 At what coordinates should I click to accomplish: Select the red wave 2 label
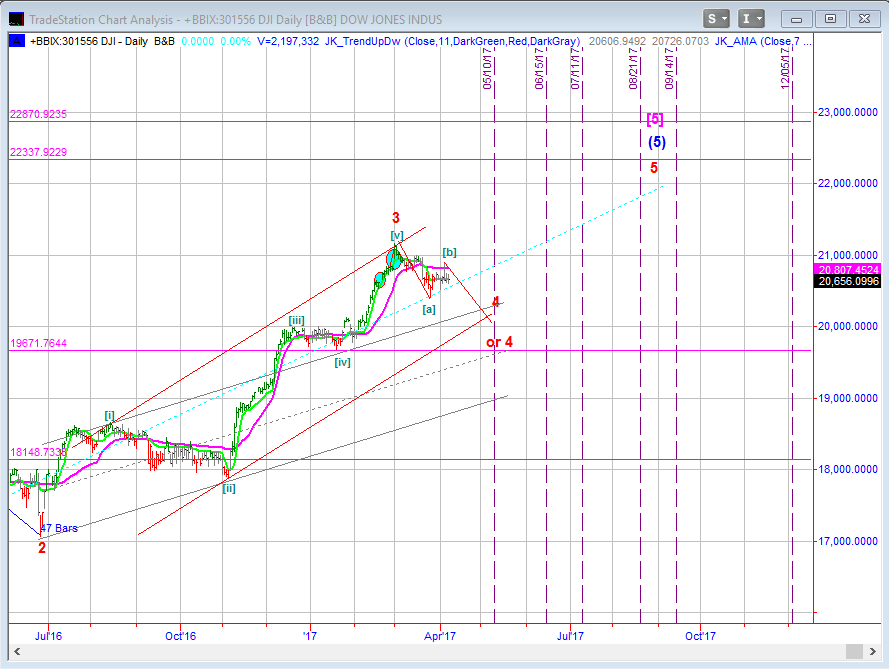tap(42, 548)
